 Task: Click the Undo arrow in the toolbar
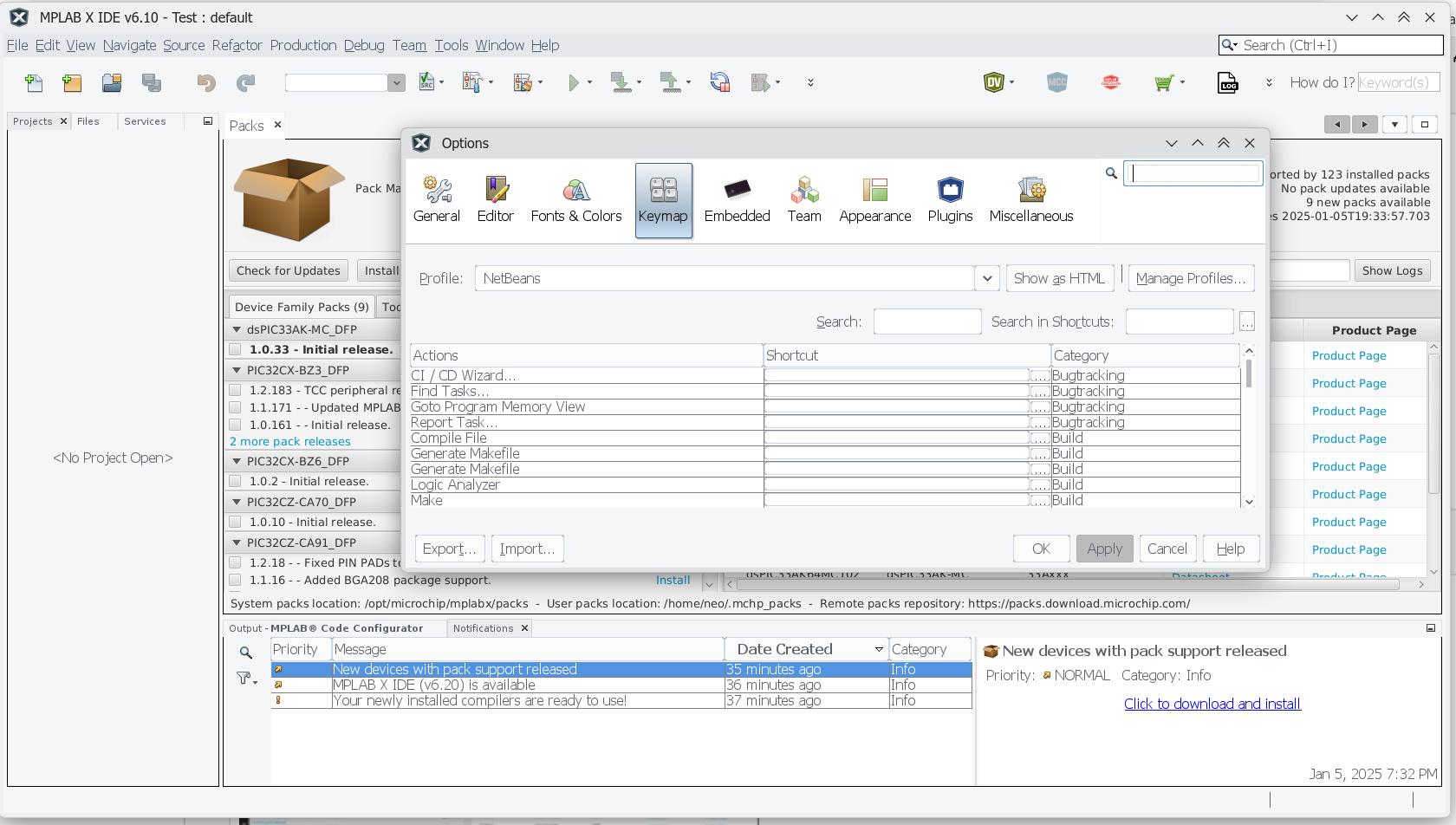coord(205,82)
